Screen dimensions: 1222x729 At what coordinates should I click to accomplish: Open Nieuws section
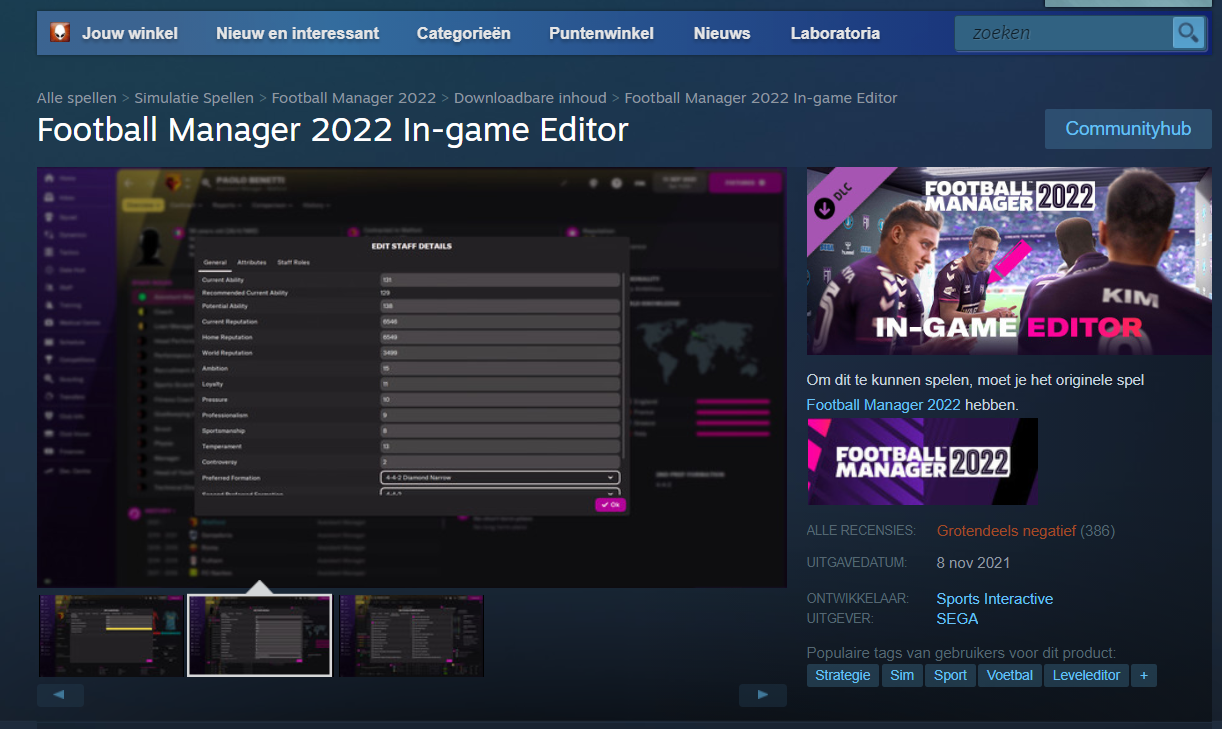[722, 33]
